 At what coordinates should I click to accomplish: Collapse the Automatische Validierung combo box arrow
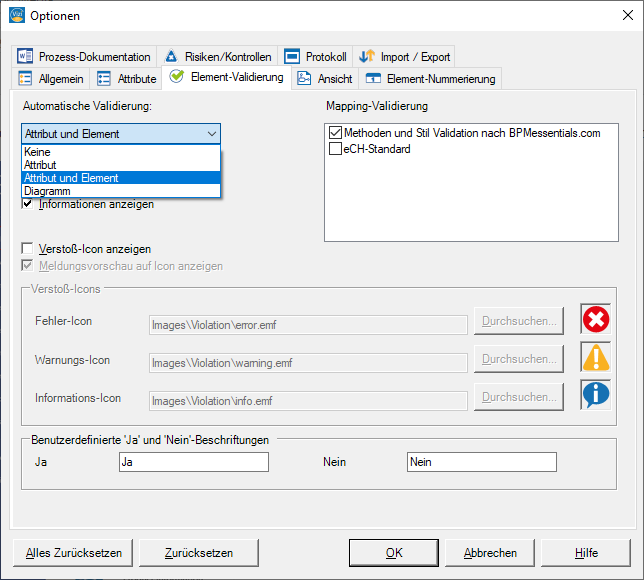212,134
